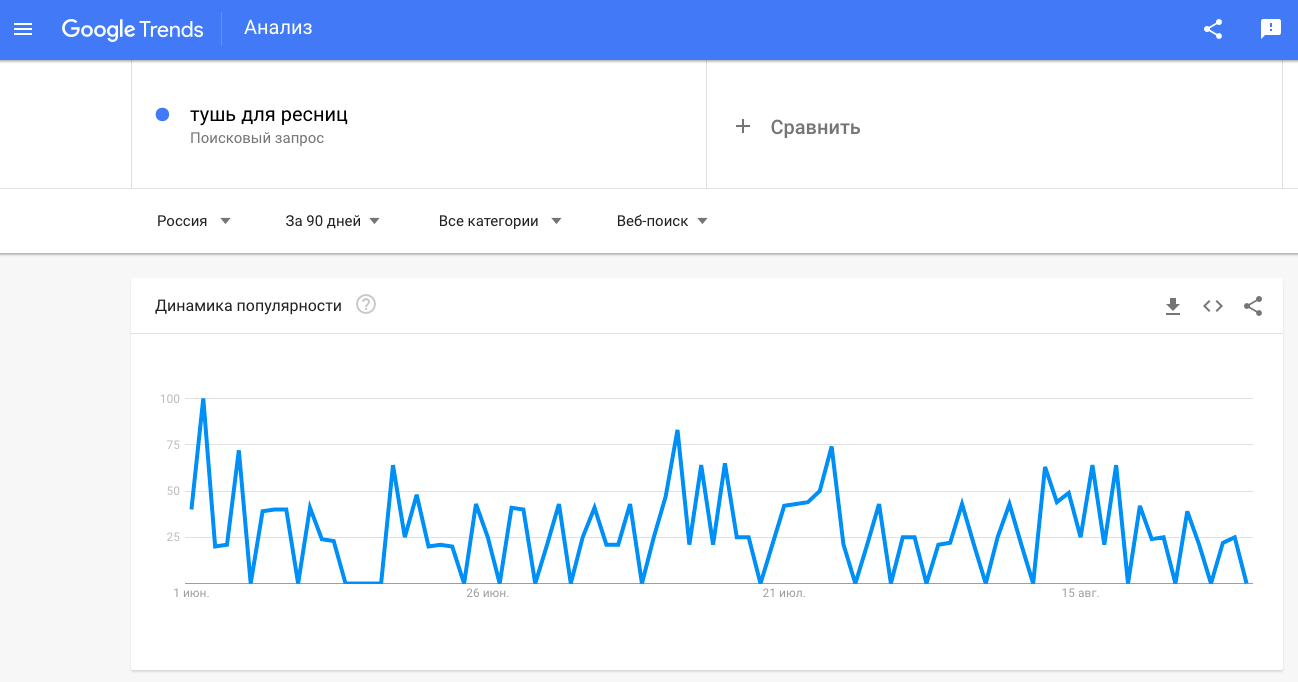Go to Google Trends home logo
This screenshot has width=1298, height=682.
[132, 29]
